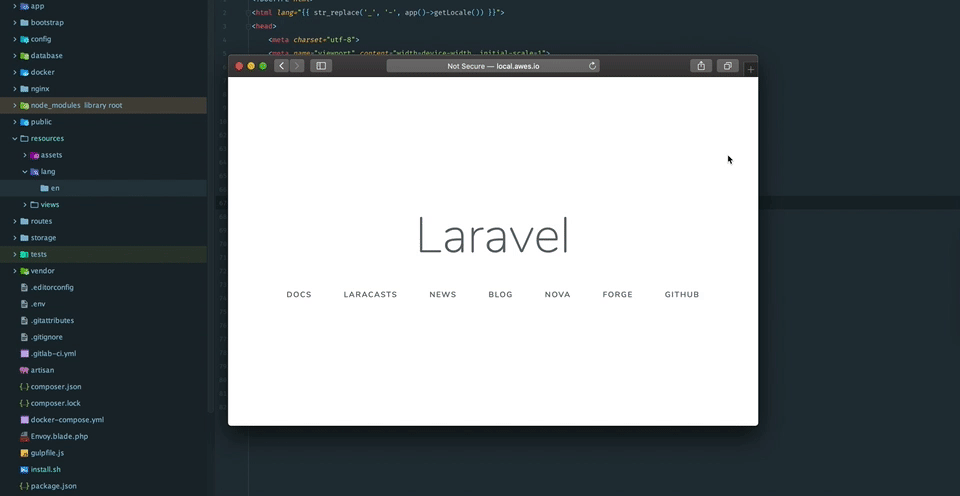
Task: Click the node_modules folder icon
Action: pos(24,105)
